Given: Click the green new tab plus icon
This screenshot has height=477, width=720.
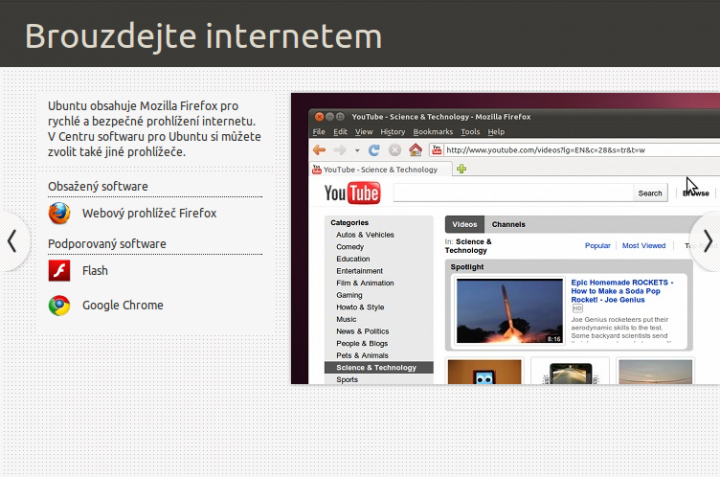Looking at the screenshot, I should (x=461, y=169).
